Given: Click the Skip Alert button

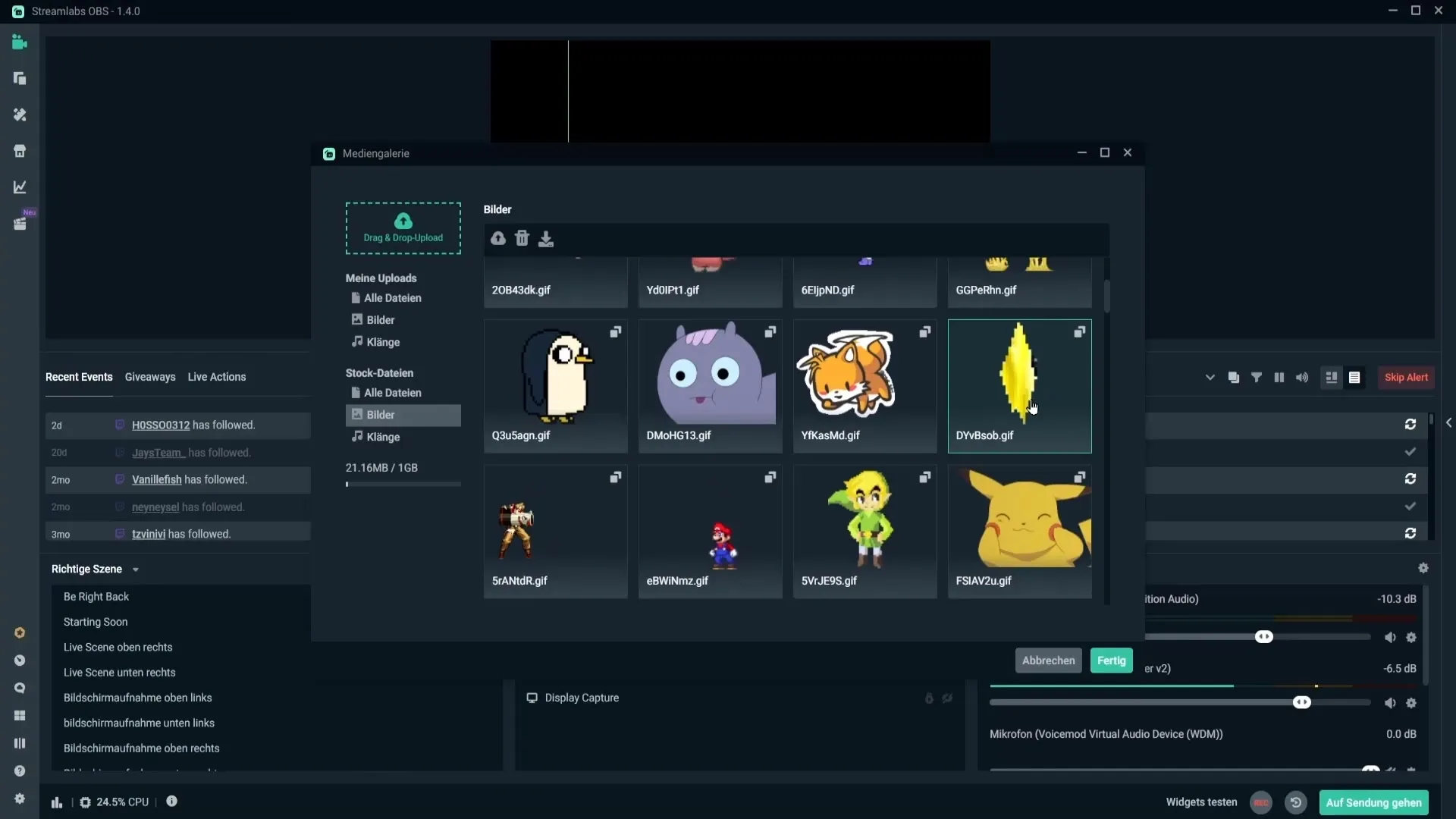Looking at the screenshot, I should pyautogui.click(x=1406, y=377).
